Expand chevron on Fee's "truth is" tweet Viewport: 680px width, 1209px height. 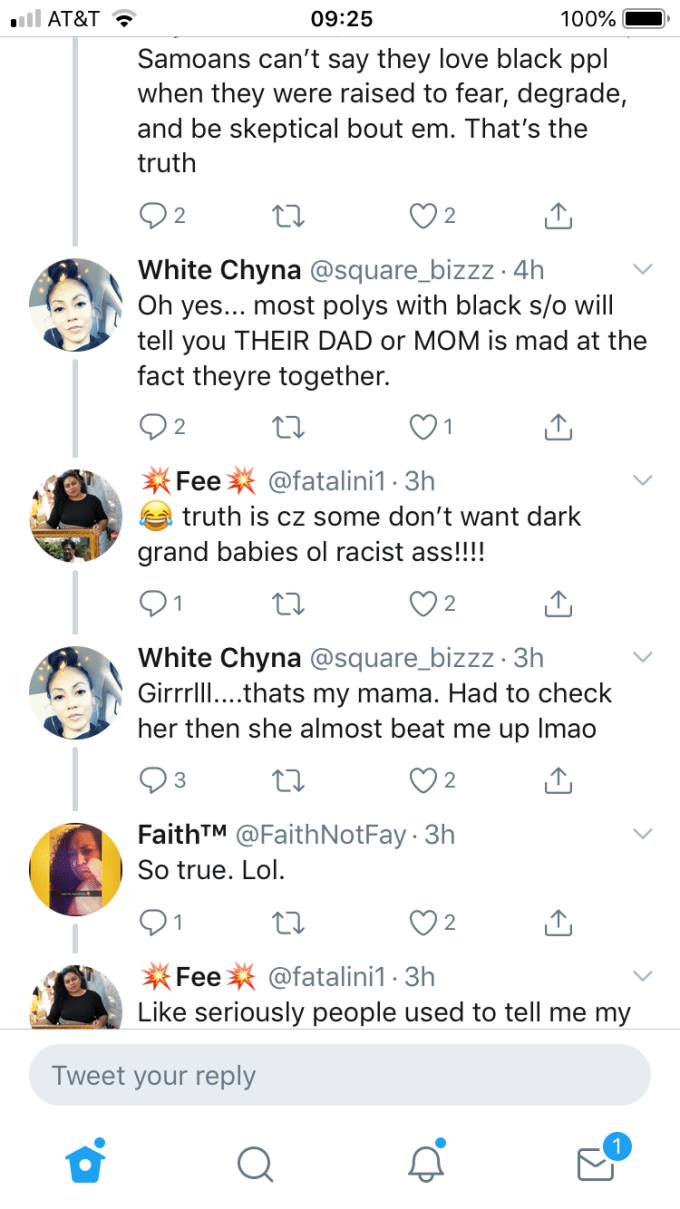[x=643, y=481]
